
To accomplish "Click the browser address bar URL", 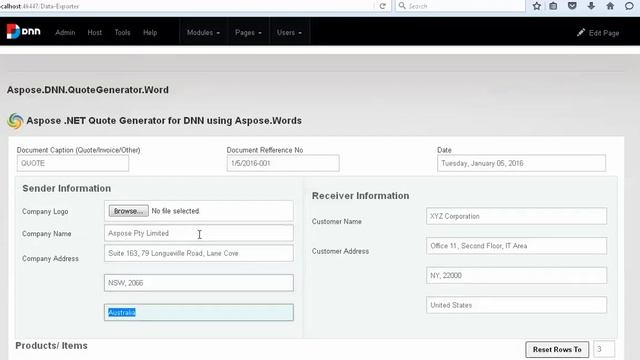I will 40,6.
